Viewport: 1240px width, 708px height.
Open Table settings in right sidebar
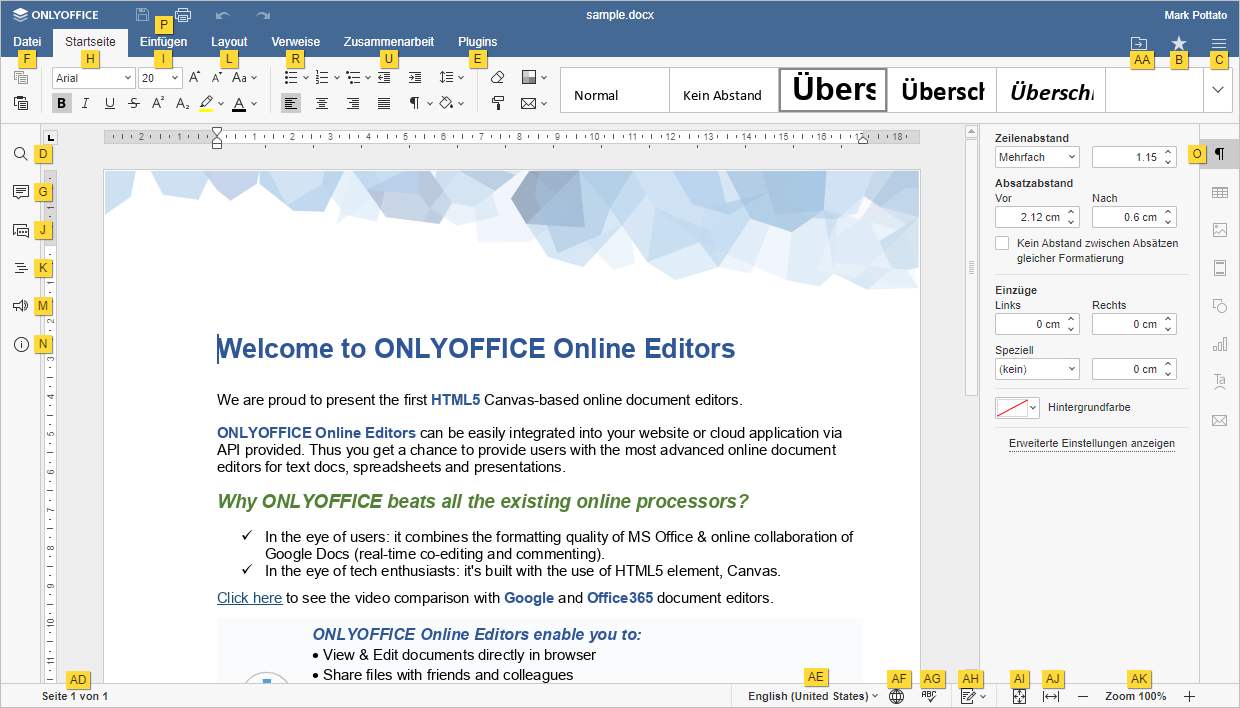click(x=1219, y=192)
